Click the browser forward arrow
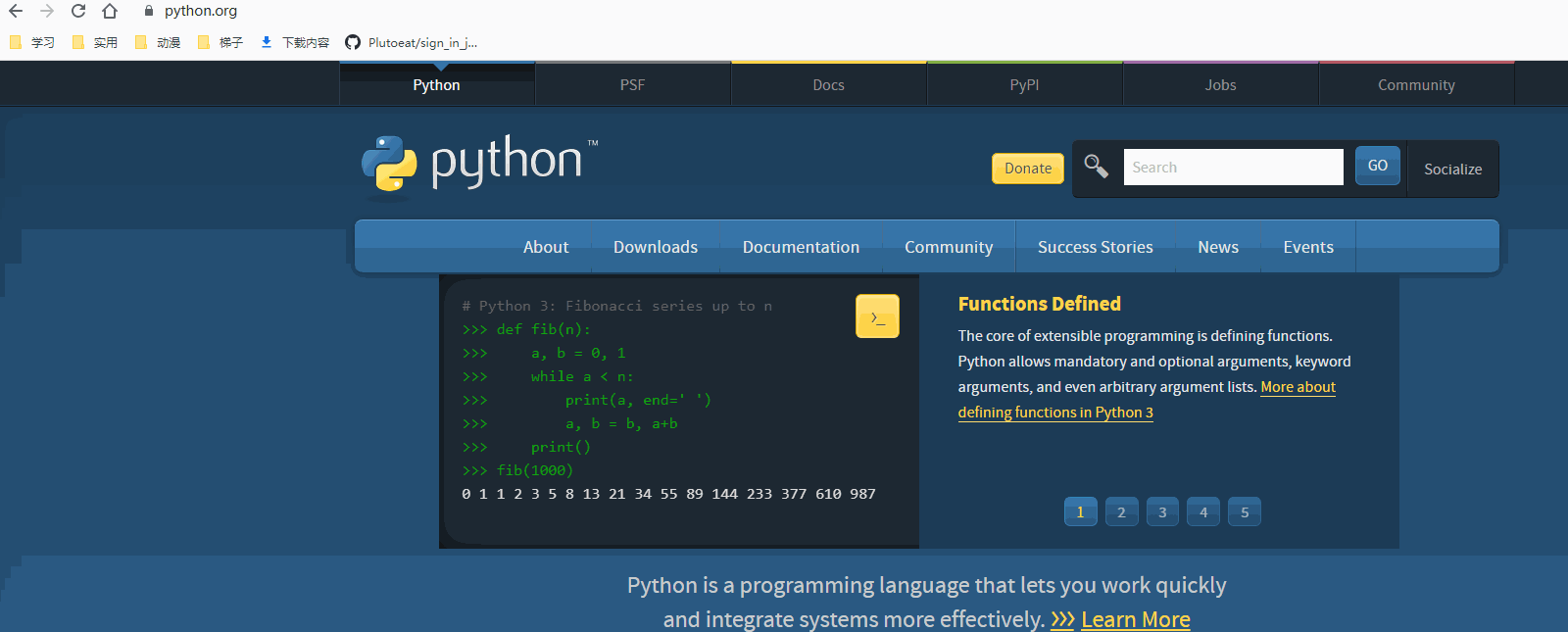Viewport: 1568px width, 632px height. [x=47, y=11]
